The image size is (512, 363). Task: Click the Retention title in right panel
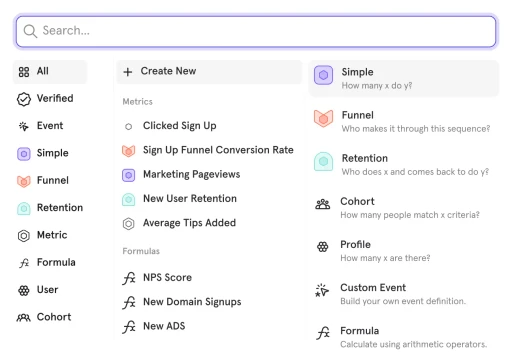pyautogui.click(x=365, y=158)
